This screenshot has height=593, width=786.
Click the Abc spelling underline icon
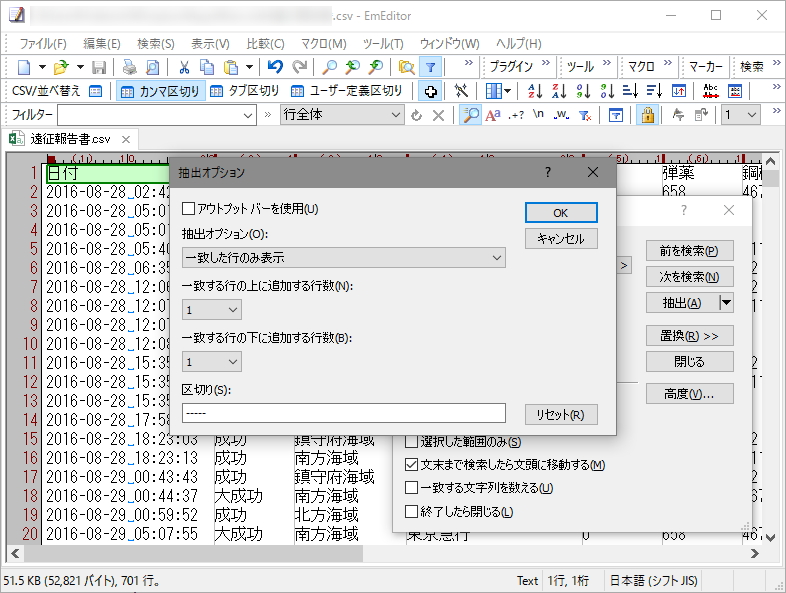[711, 91]
